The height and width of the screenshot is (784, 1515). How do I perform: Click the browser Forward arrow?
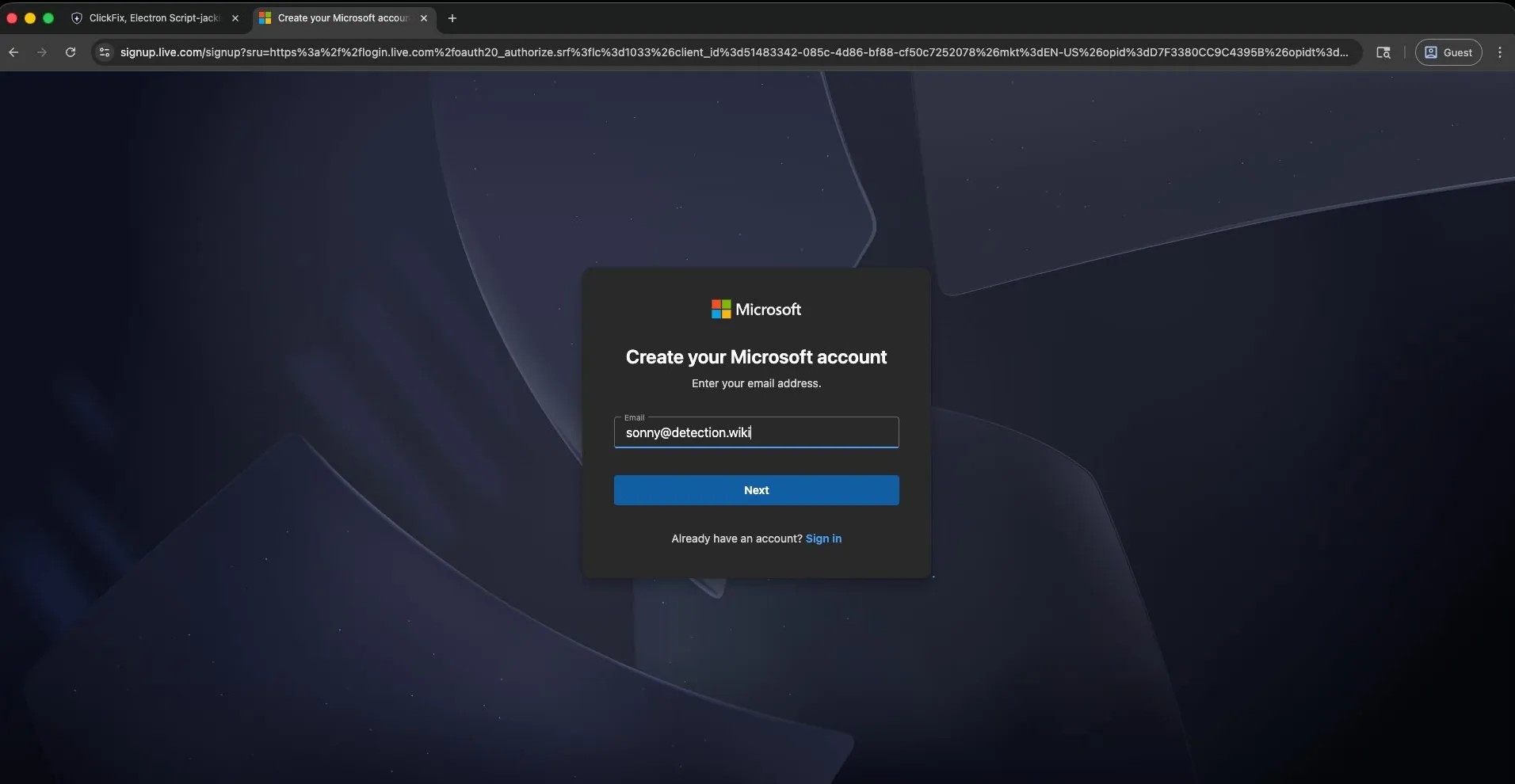click(x=42, y=52)
